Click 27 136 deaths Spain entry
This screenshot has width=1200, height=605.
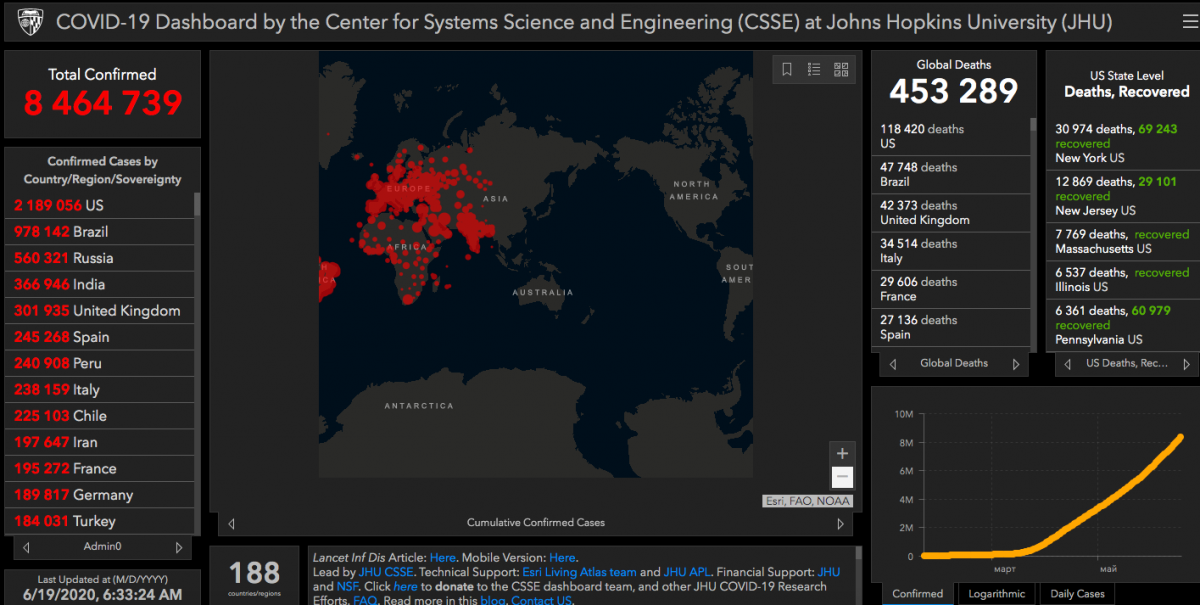(x=953, y=327)
